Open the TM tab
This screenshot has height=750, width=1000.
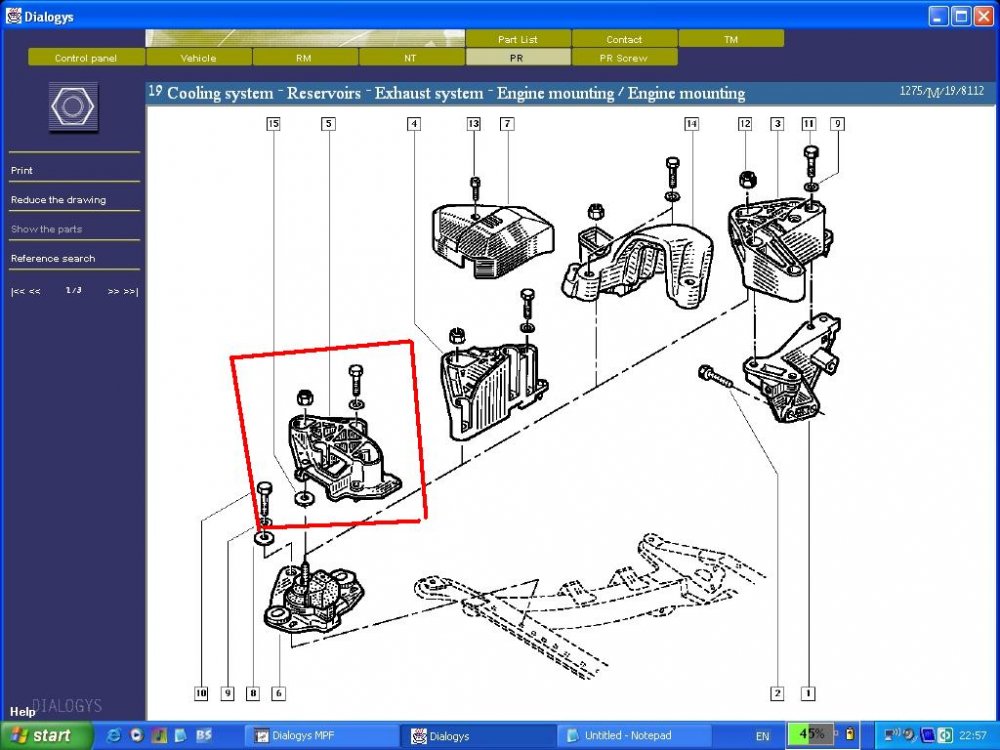pyautogui.click(x=731, y=39)
